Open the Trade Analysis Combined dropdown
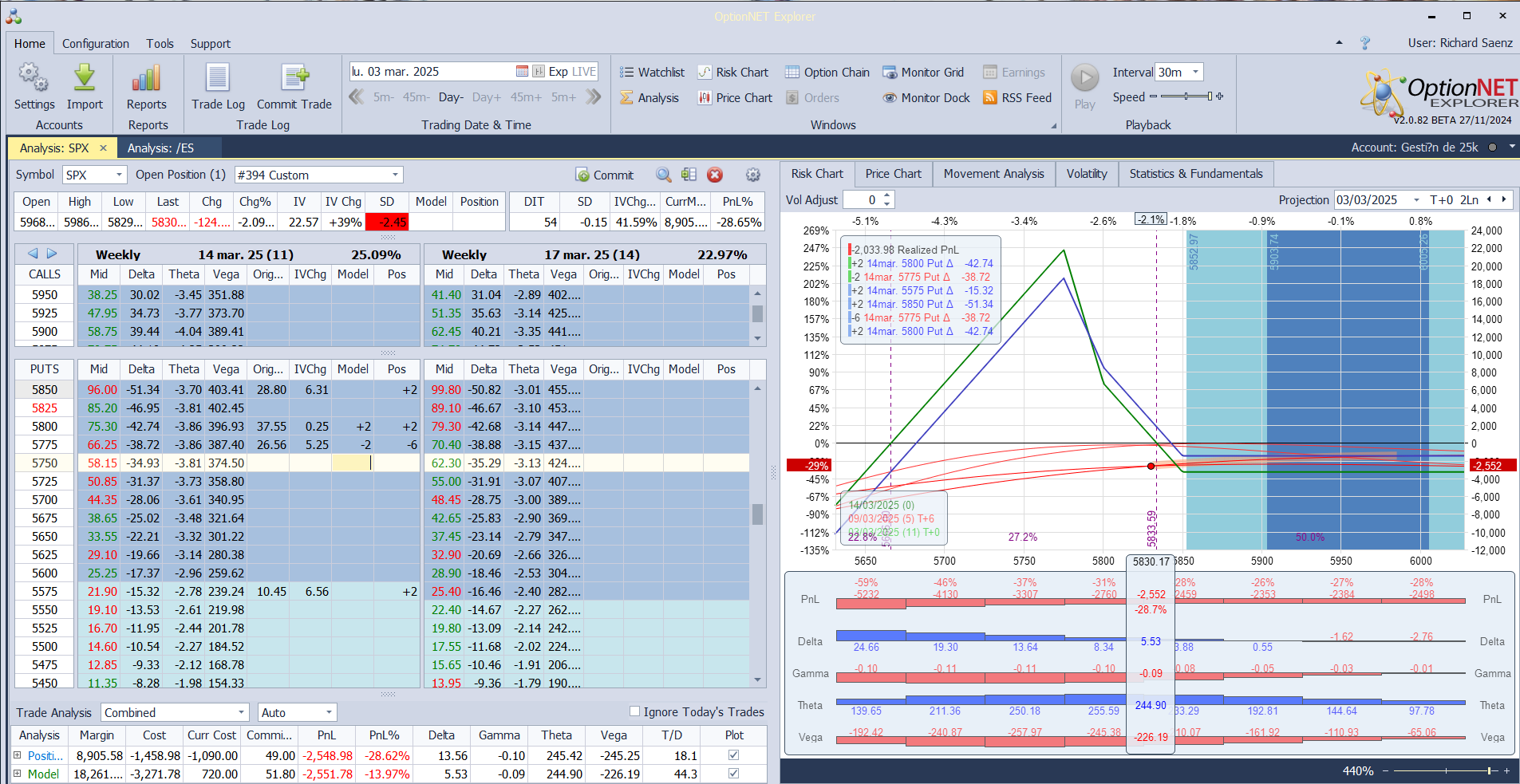Screen dimensions: 1520x784 tap(242, 712)
